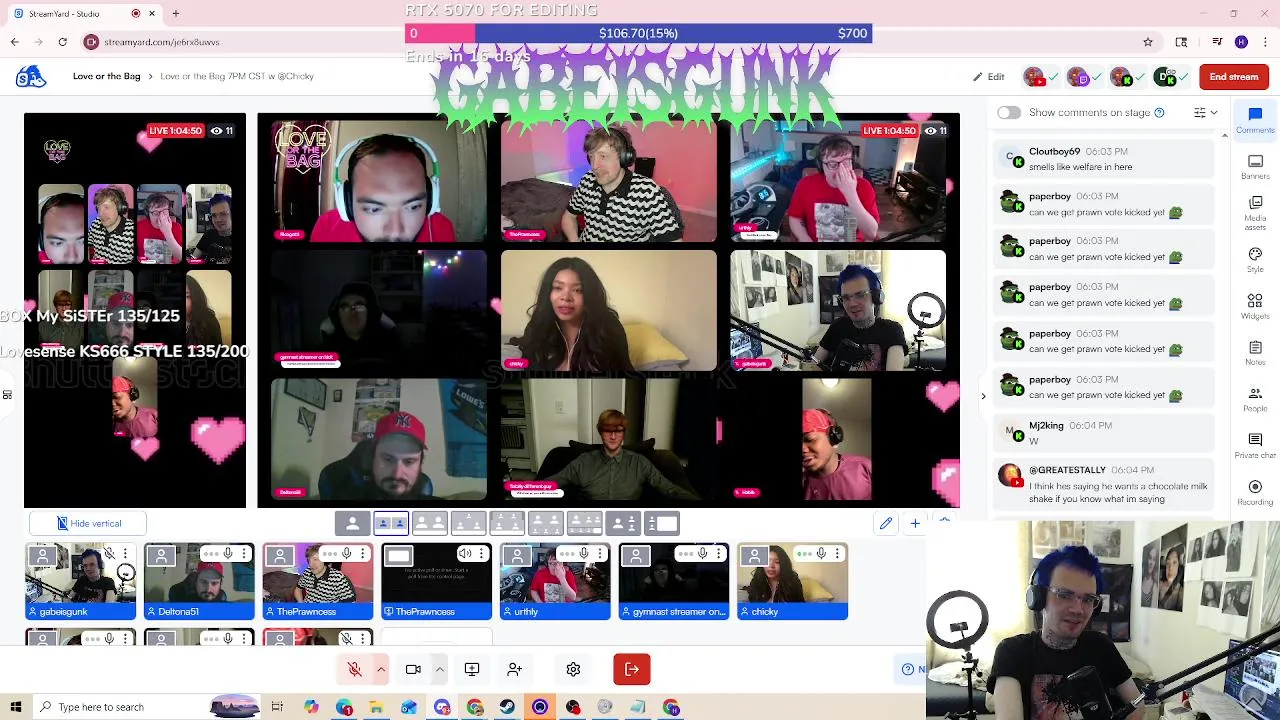Expand camera options chevron
The width and height of the screenshot is (1280, 720).
click(439, 669)
